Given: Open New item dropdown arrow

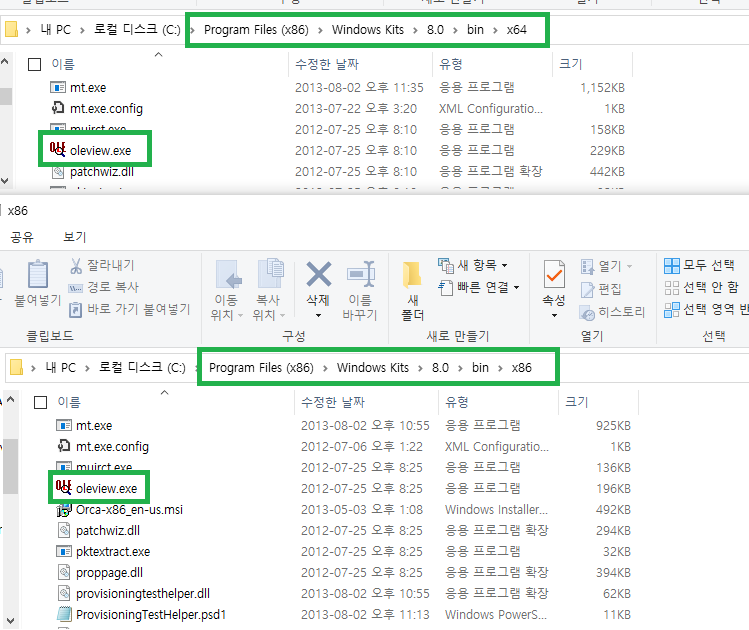Looking at the screenshot, I should pos(504,266).
